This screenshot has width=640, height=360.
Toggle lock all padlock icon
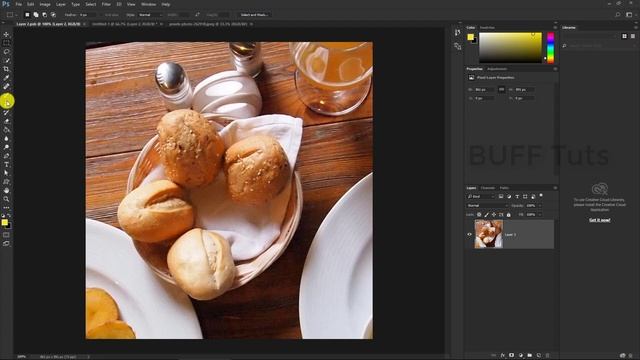coord(509,214)
